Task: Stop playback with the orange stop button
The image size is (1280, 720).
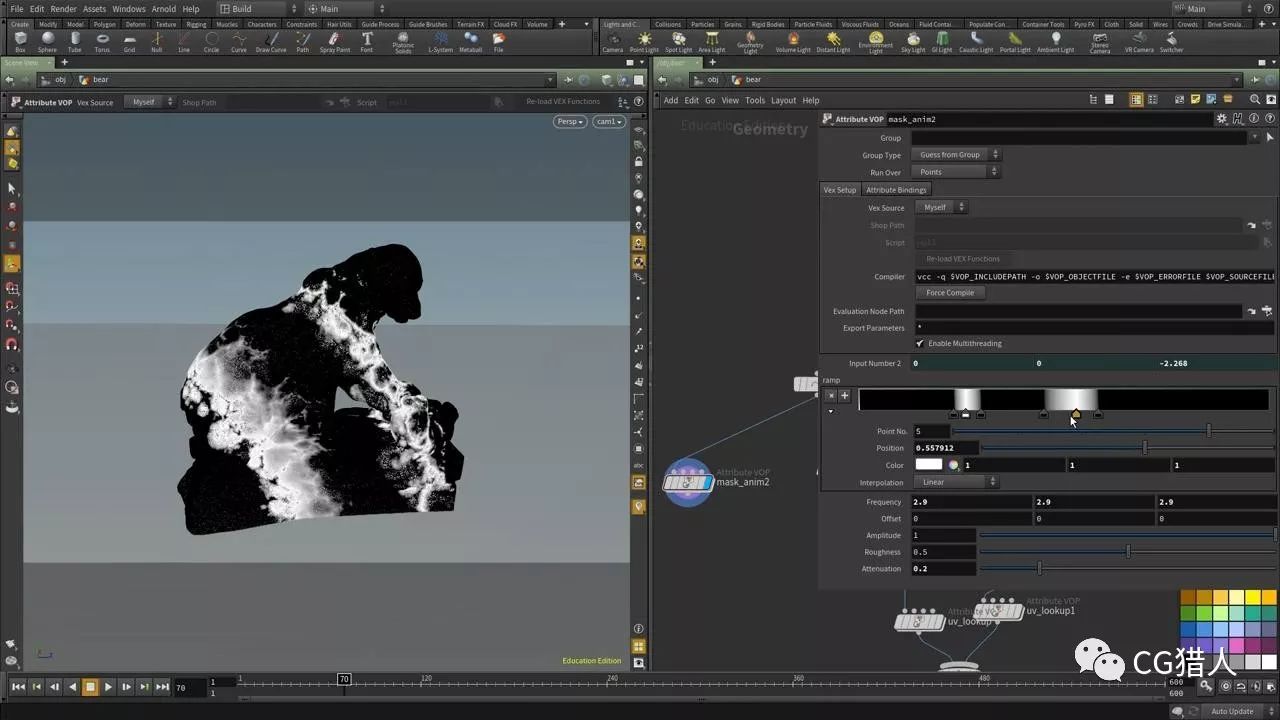Action: [90, 687]
